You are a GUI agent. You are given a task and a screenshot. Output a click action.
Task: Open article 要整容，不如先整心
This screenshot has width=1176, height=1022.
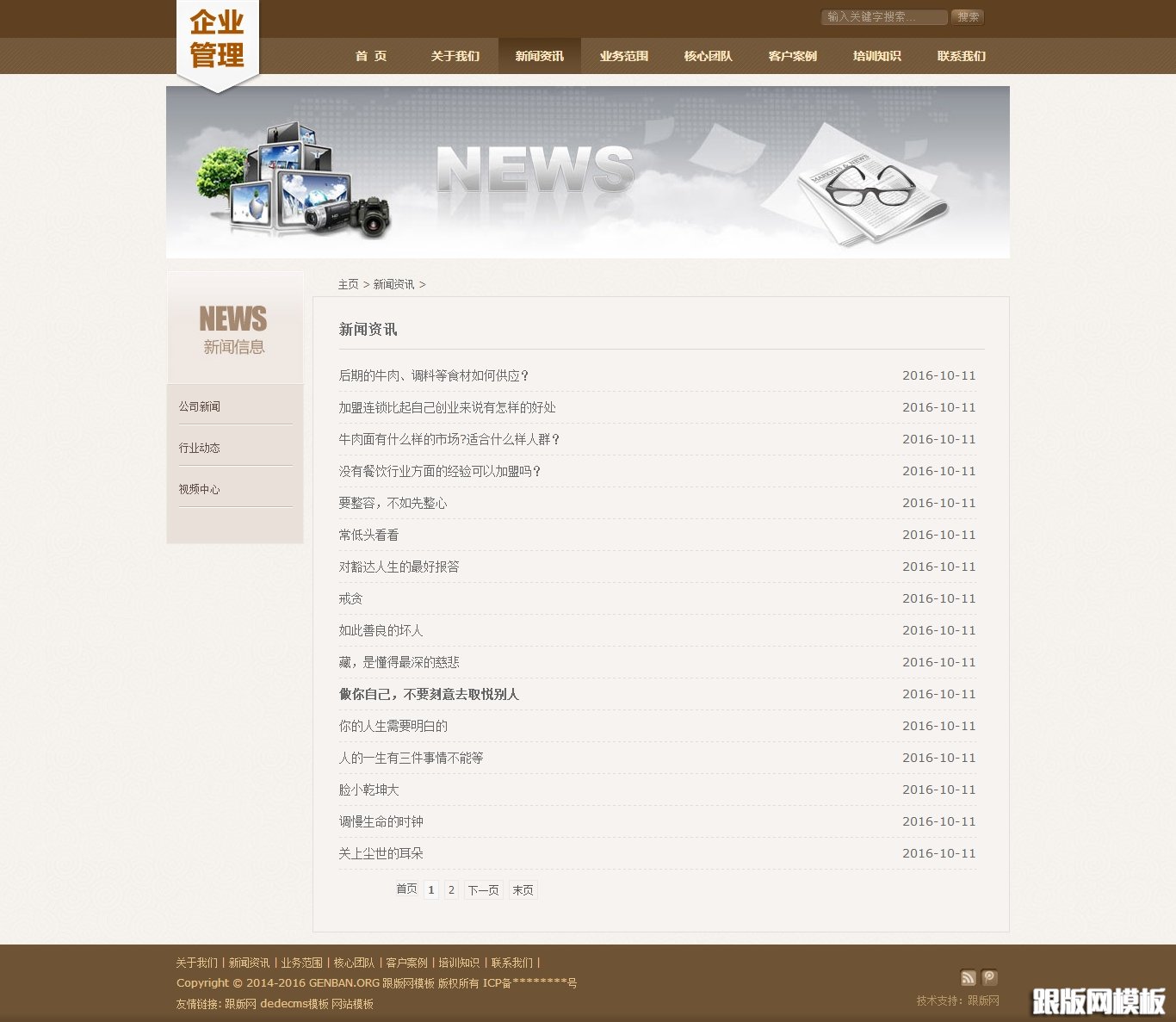point(392,503)
